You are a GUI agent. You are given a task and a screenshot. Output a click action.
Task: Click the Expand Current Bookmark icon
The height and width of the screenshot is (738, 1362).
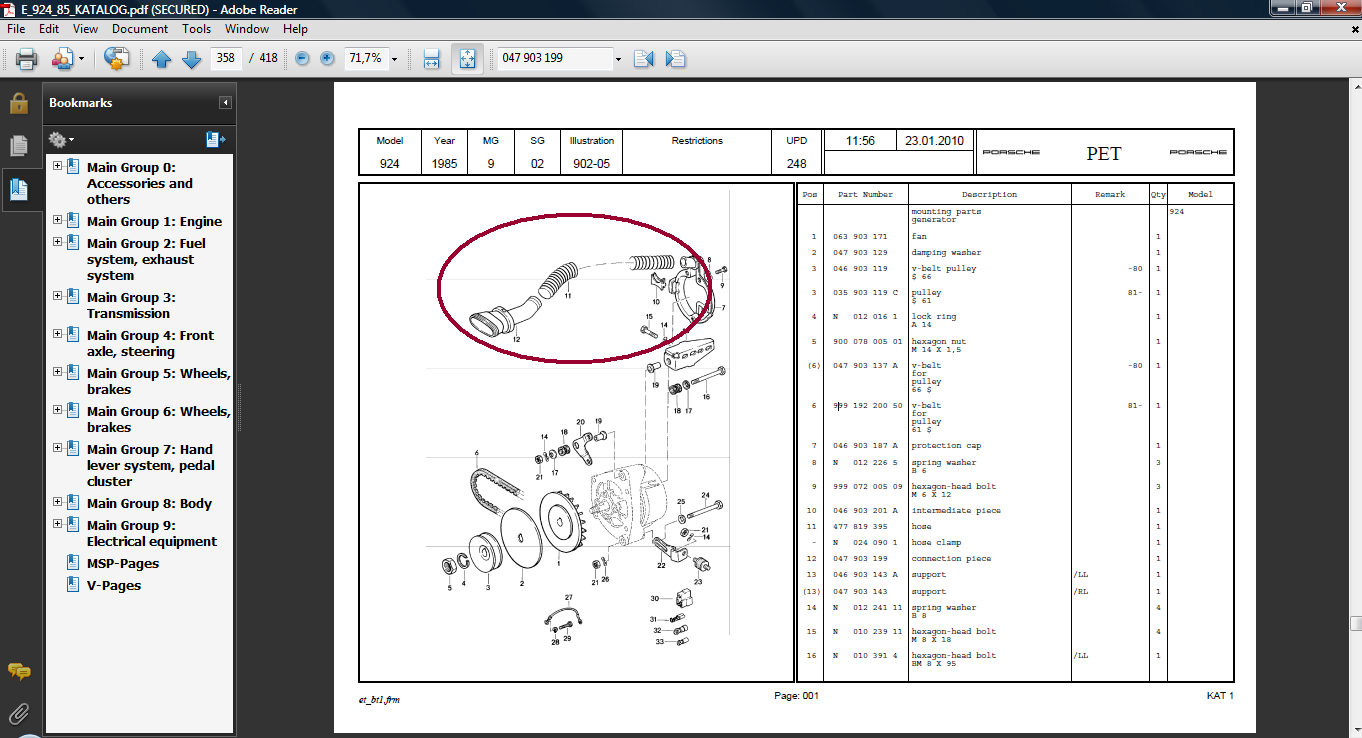[x=216, y=140]
